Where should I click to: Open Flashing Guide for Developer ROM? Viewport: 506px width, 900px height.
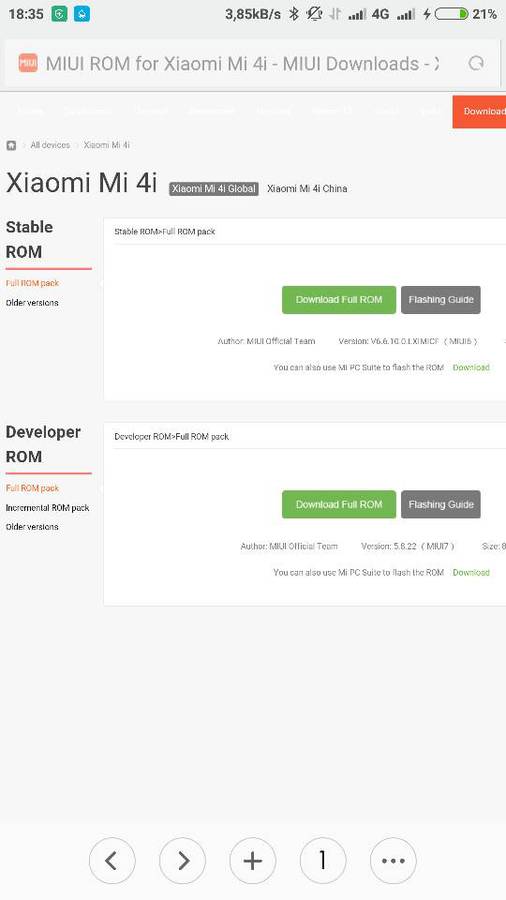[441, 505]
